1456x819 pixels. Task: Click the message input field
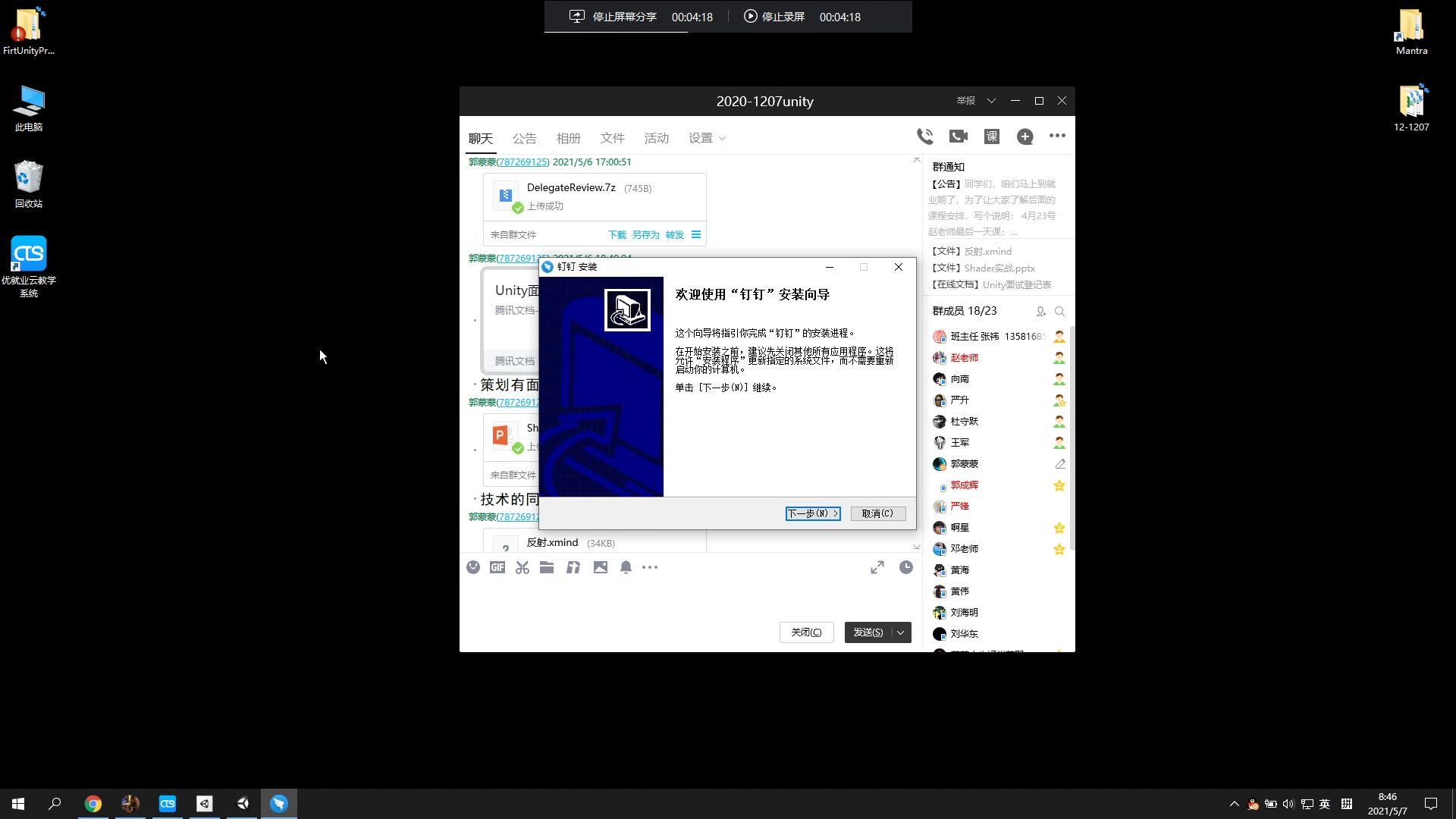[690, 599]
